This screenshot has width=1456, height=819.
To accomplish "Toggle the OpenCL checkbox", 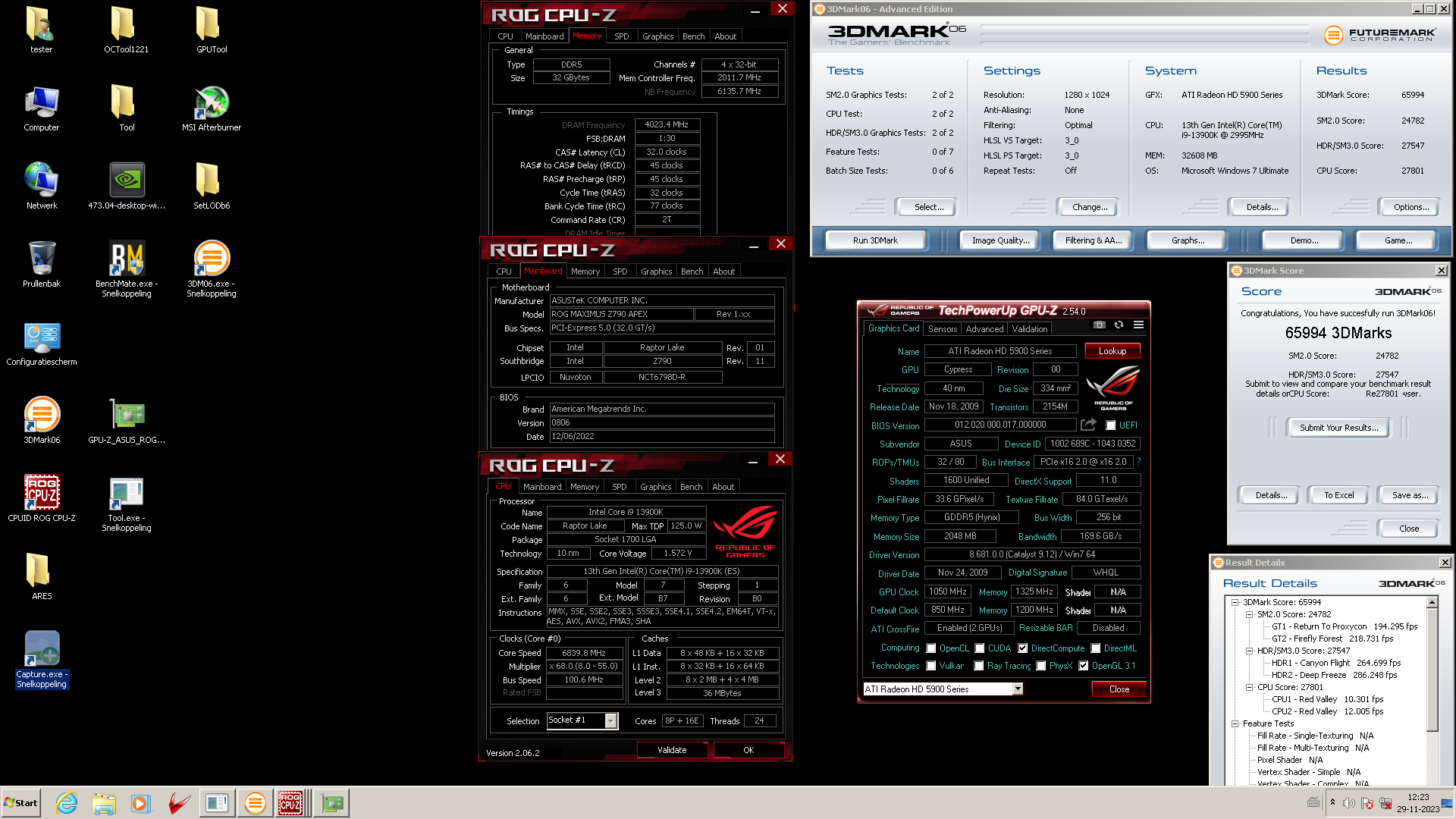I will pyautogui.click(x=930, y=648).
